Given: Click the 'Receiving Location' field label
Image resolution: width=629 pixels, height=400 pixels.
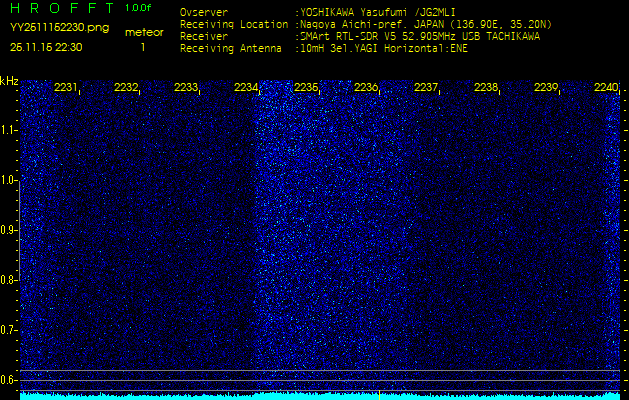Looking at the screenshot, I should point(234,24).
